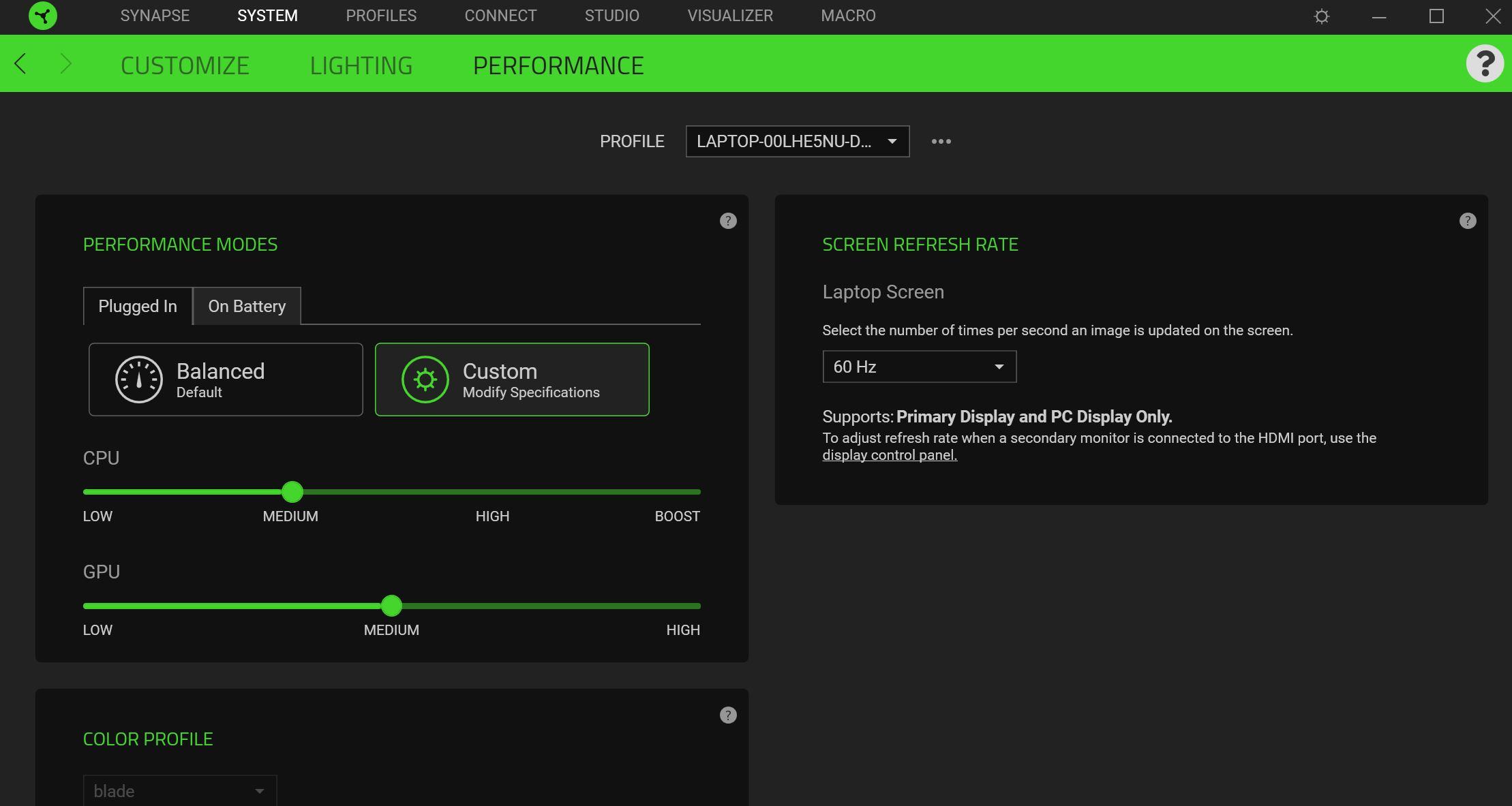The height and width of the screenshot is (806, 1512).
Task: Open the blade color profile dropdown
Action: coord(180,790)
